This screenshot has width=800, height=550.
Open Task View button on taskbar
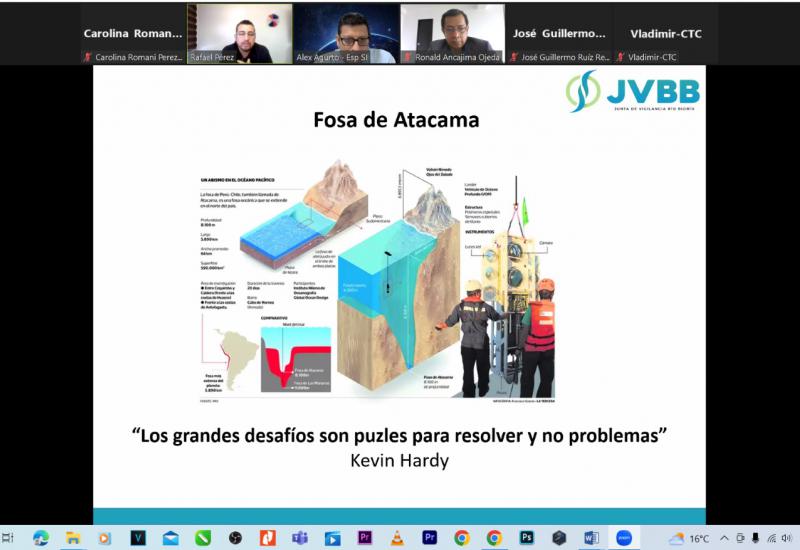tap(8, 538)
